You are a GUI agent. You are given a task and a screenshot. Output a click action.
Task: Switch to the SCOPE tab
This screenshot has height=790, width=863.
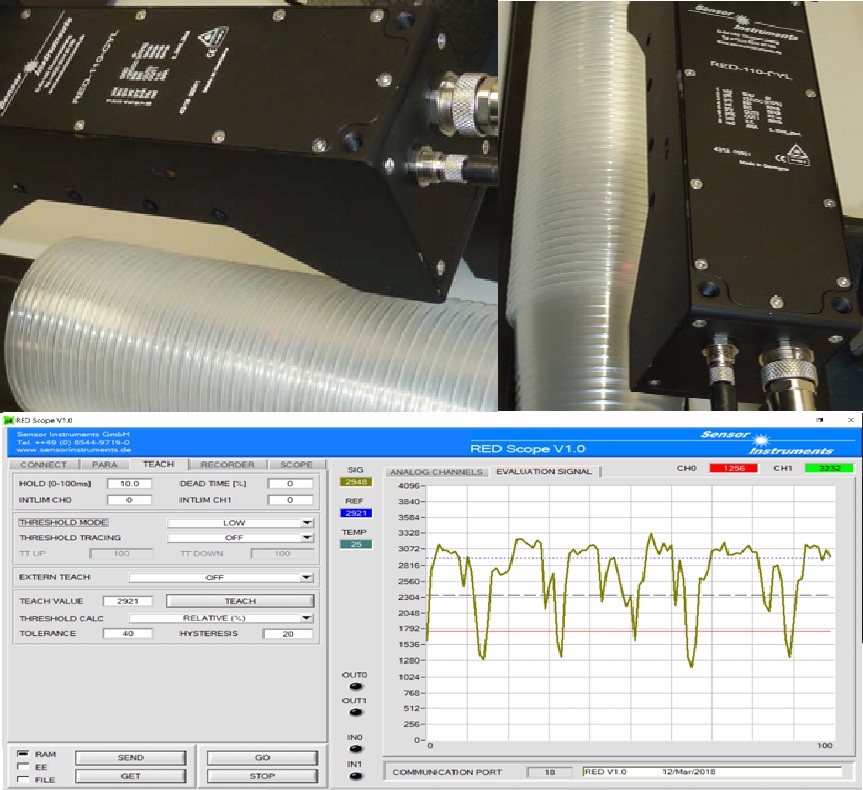coord(296,465)
